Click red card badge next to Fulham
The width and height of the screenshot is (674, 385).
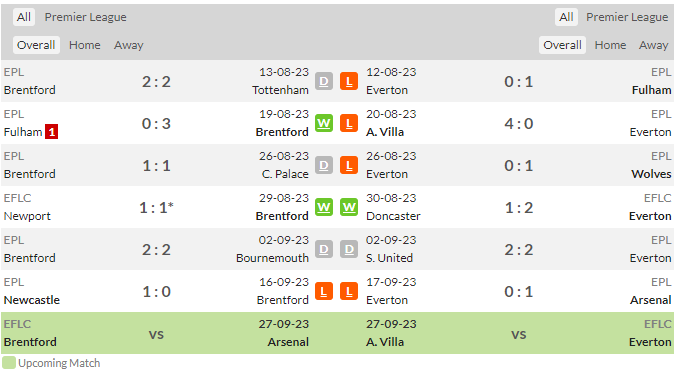(52, 132)
